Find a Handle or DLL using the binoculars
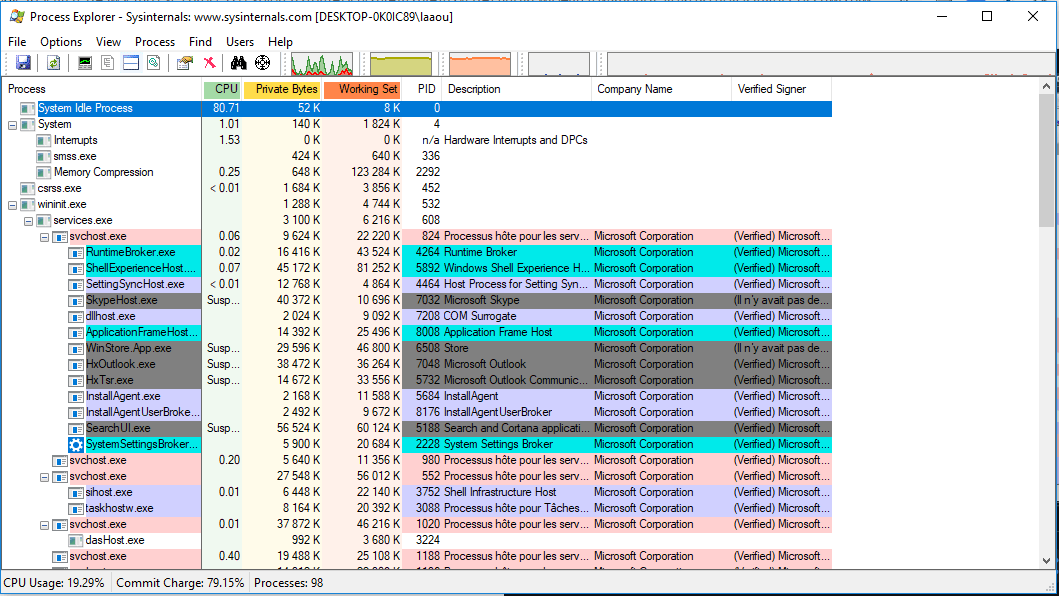Image resolution: width=1059 pixels, height=596 pixels. (x=239, y=62)
